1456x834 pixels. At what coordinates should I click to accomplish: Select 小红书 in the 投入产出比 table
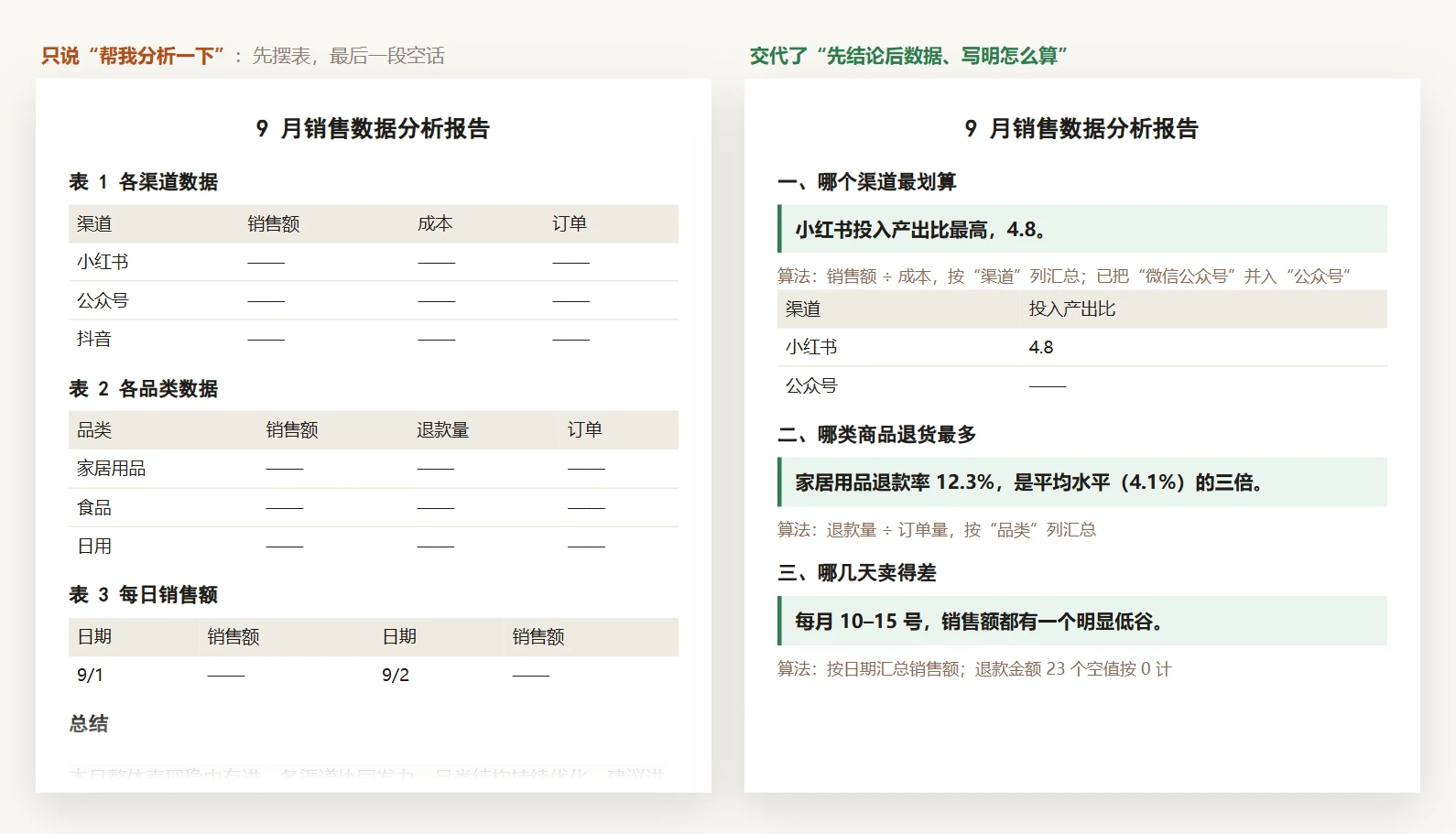pos(811,348)
